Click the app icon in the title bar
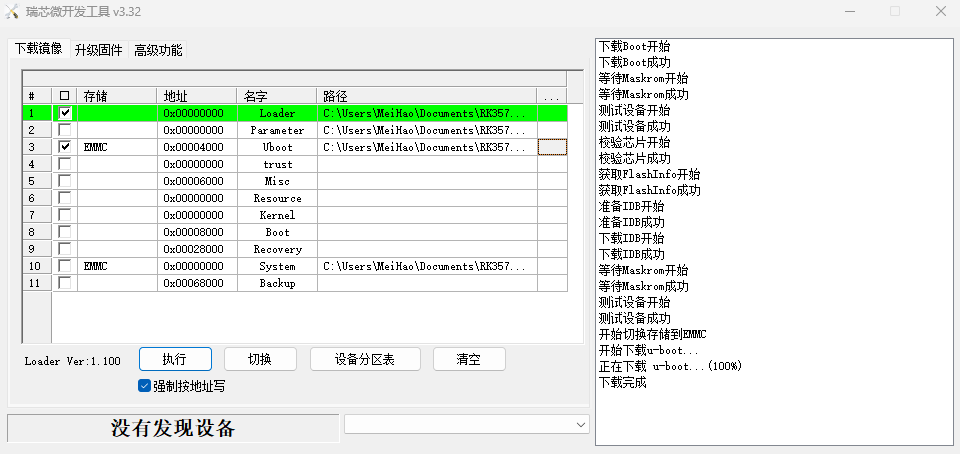The image size is (960, 454). [12, 12]
